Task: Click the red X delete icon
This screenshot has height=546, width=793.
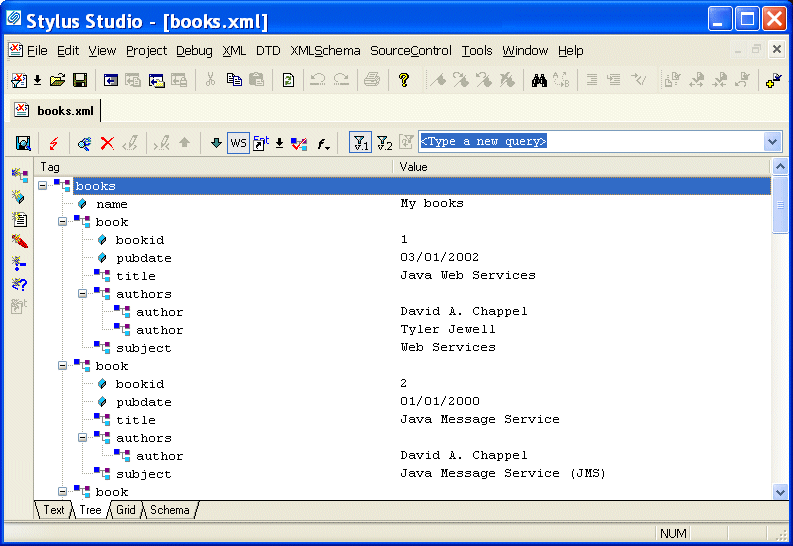Action: [107, 143]
